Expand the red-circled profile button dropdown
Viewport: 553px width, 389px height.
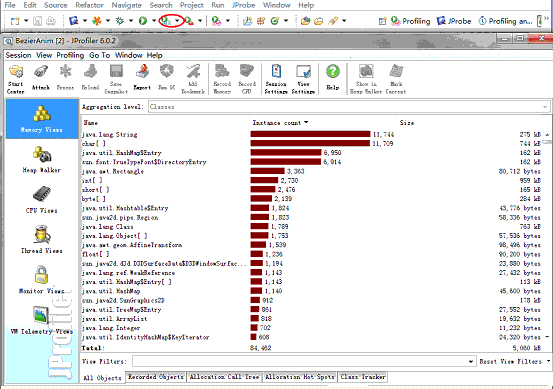(x=177, y=21)
